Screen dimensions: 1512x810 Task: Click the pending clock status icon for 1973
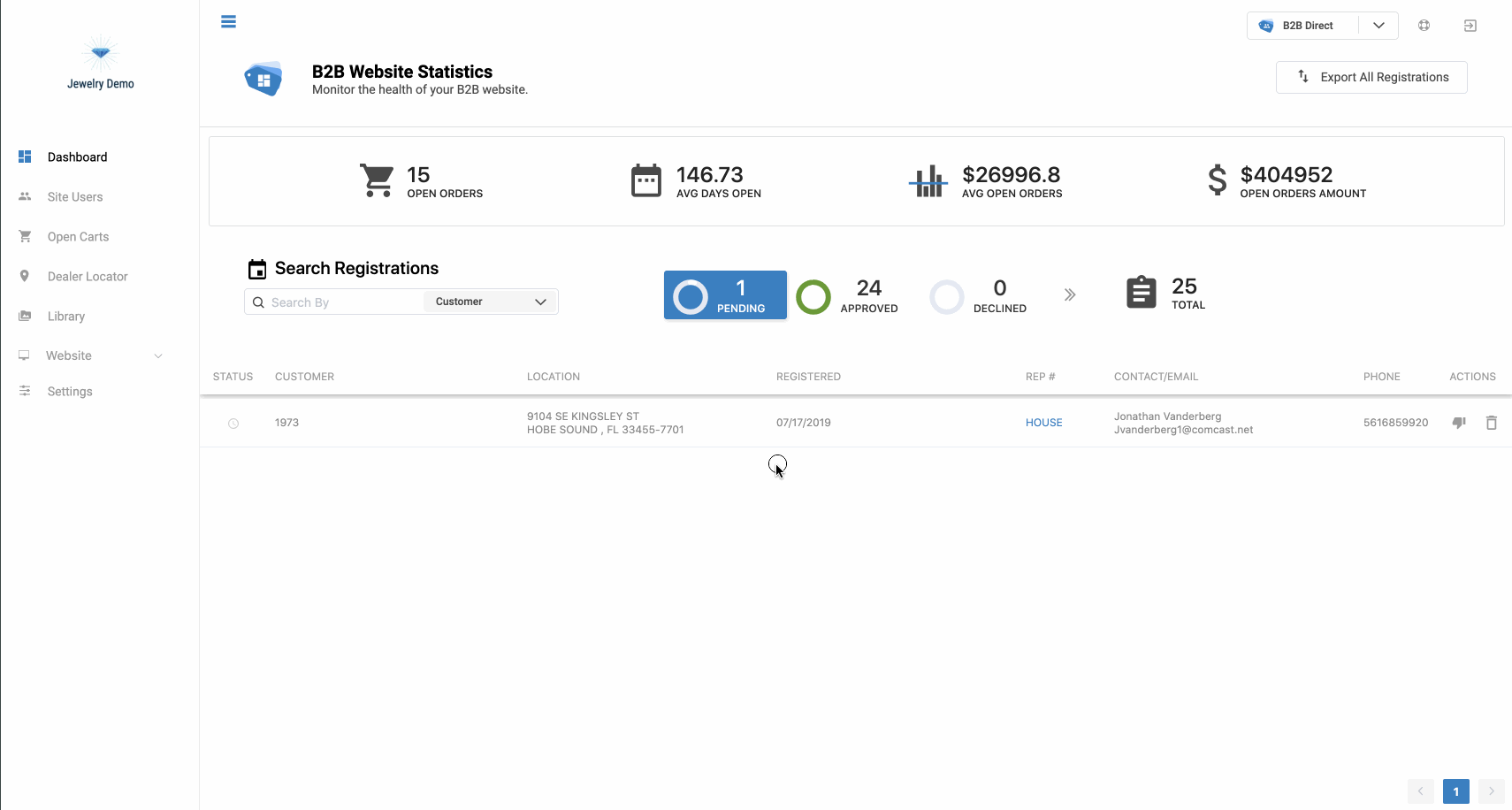click(233, 424)
